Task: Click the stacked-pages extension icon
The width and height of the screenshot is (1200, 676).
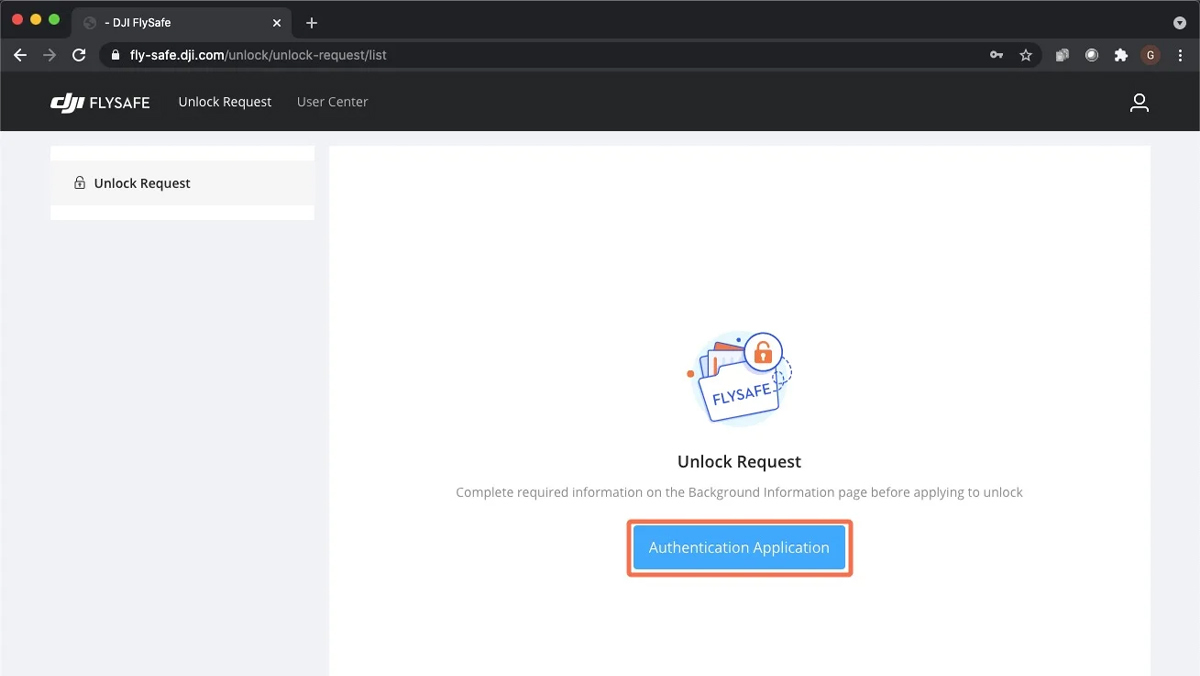Action: pos(1063,55)
